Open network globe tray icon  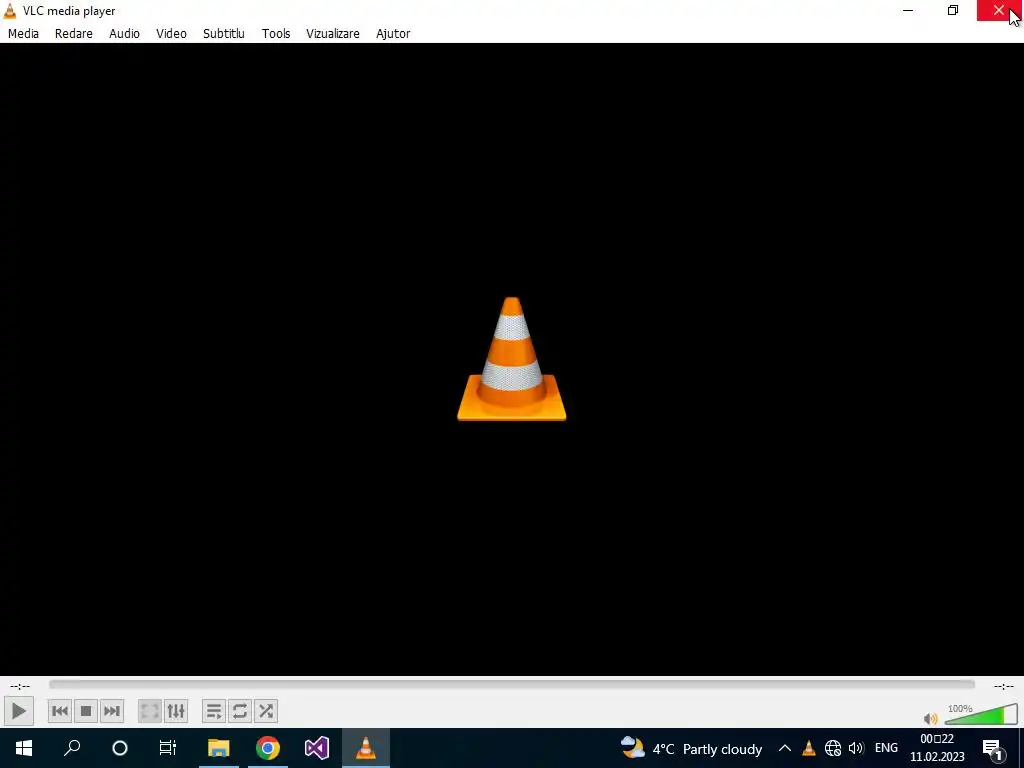833,748
